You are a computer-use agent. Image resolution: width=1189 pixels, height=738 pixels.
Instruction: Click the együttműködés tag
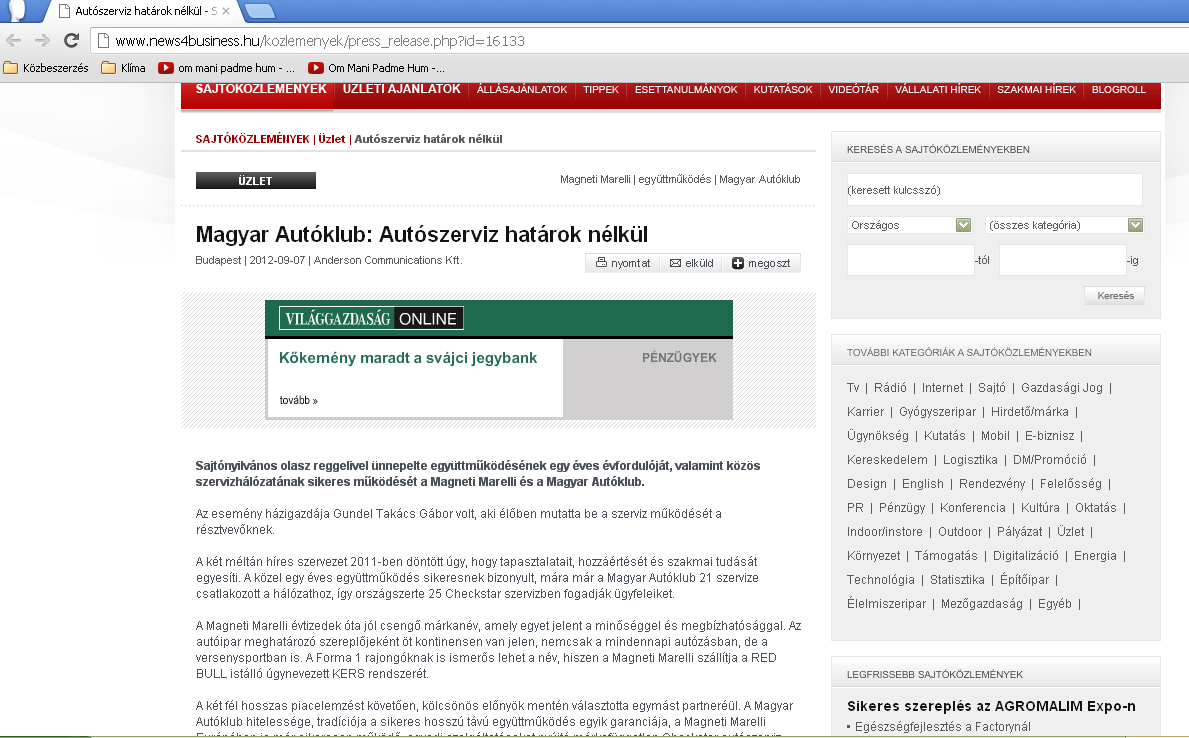674,180
